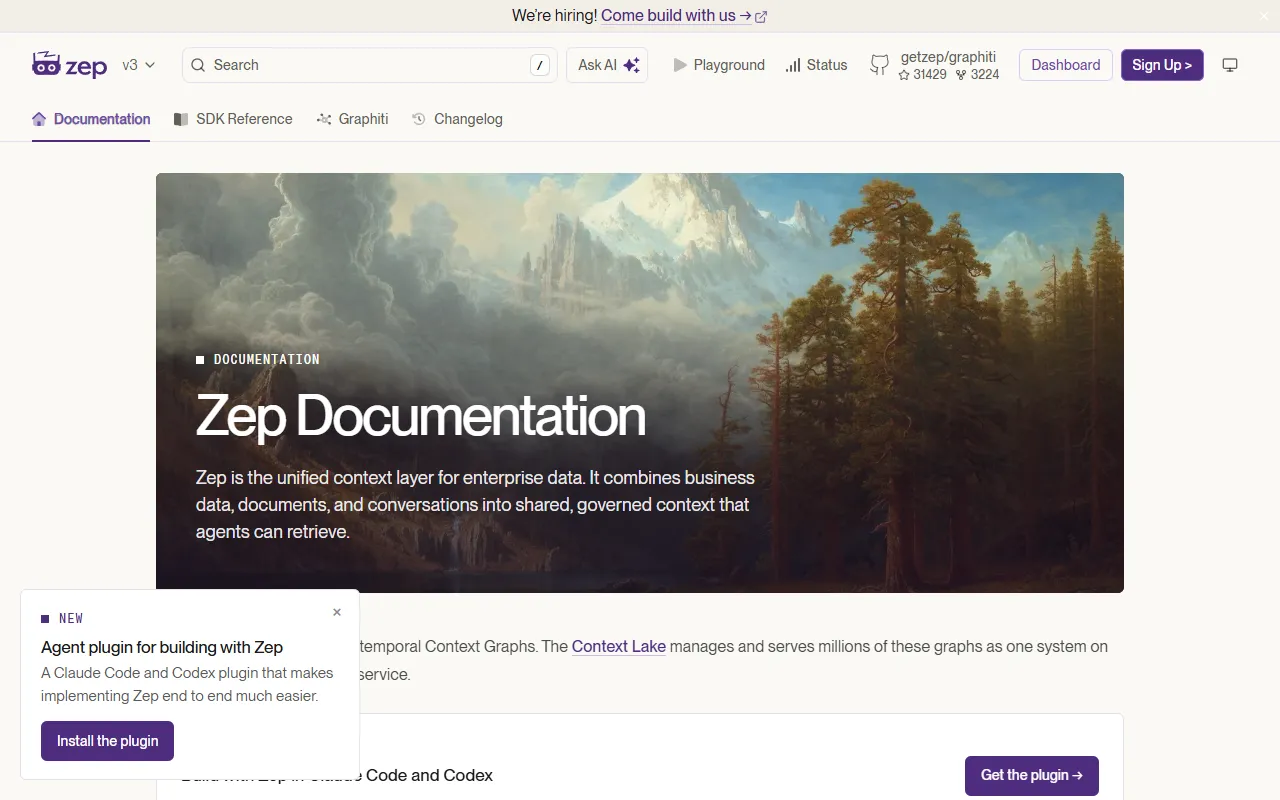Click the star count 31429
The image size is (1280, 800).
[x=922, y=74]
